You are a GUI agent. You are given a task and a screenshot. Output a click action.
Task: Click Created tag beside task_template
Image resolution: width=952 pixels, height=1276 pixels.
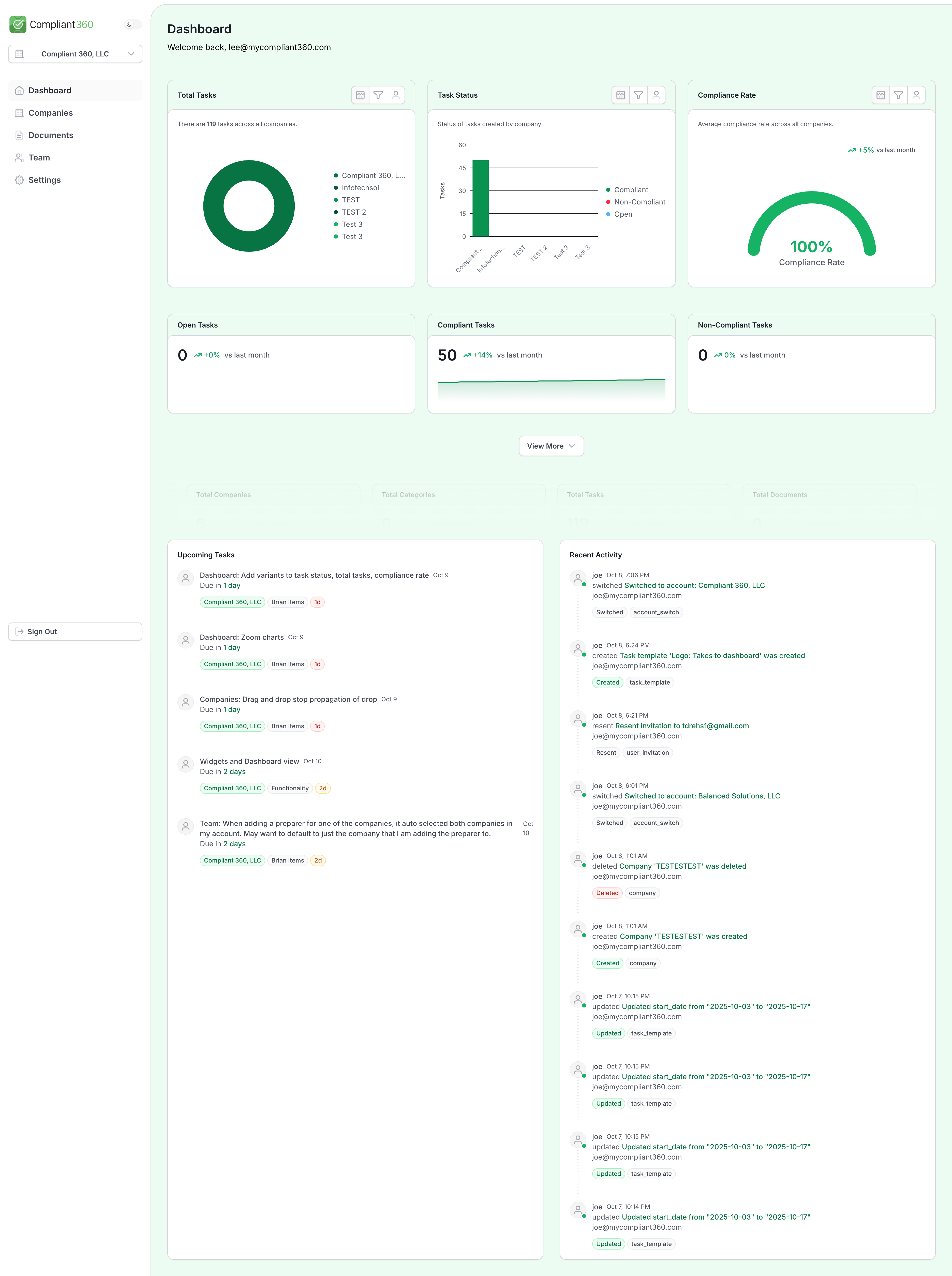(x=607, y=682)
